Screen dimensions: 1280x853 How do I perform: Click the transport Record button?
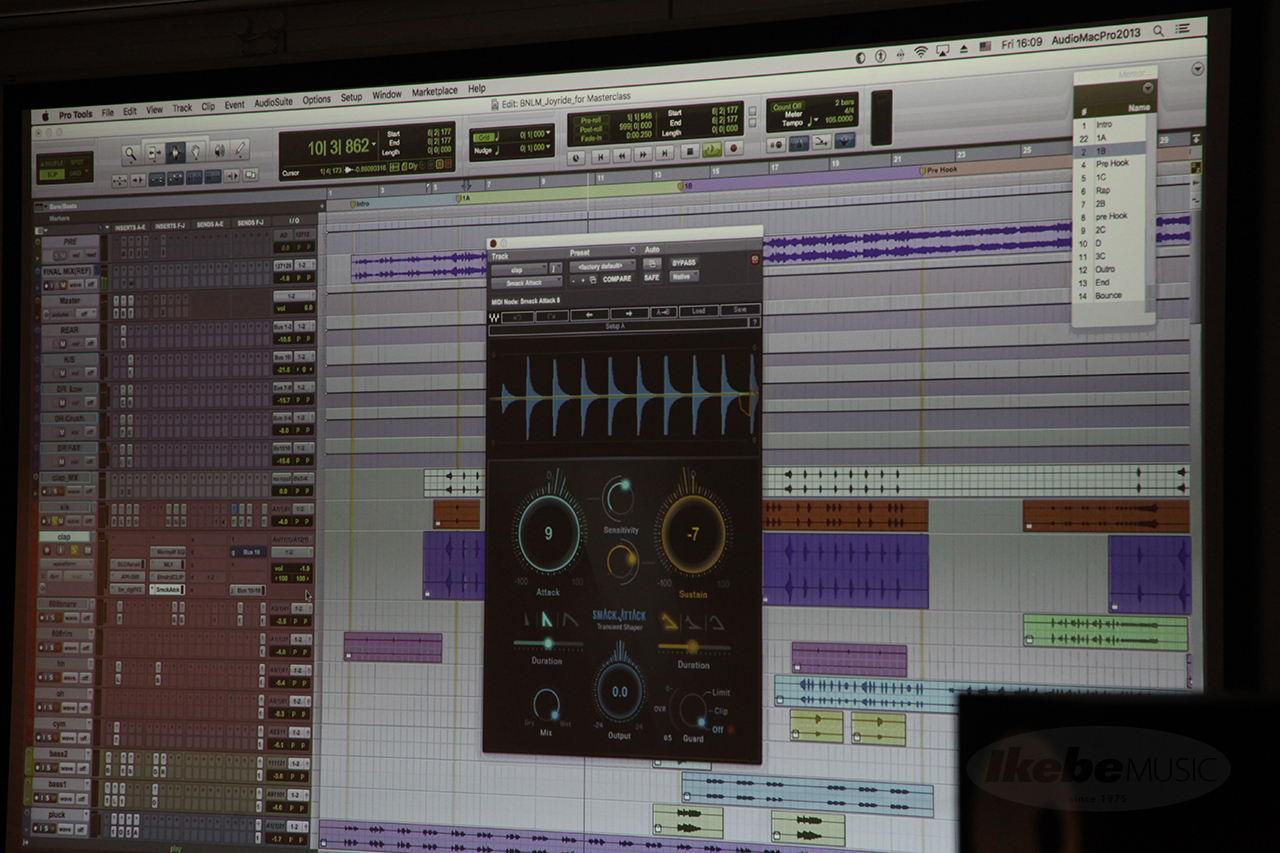pyautogui.click(x=733, y=149)
